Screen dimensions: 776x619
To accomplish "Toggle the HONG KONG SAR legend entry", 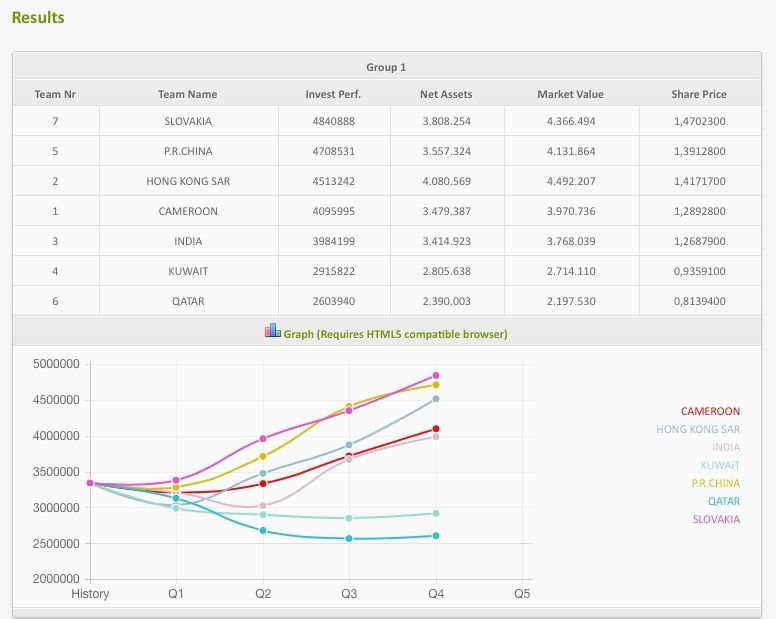I will 698,429.
